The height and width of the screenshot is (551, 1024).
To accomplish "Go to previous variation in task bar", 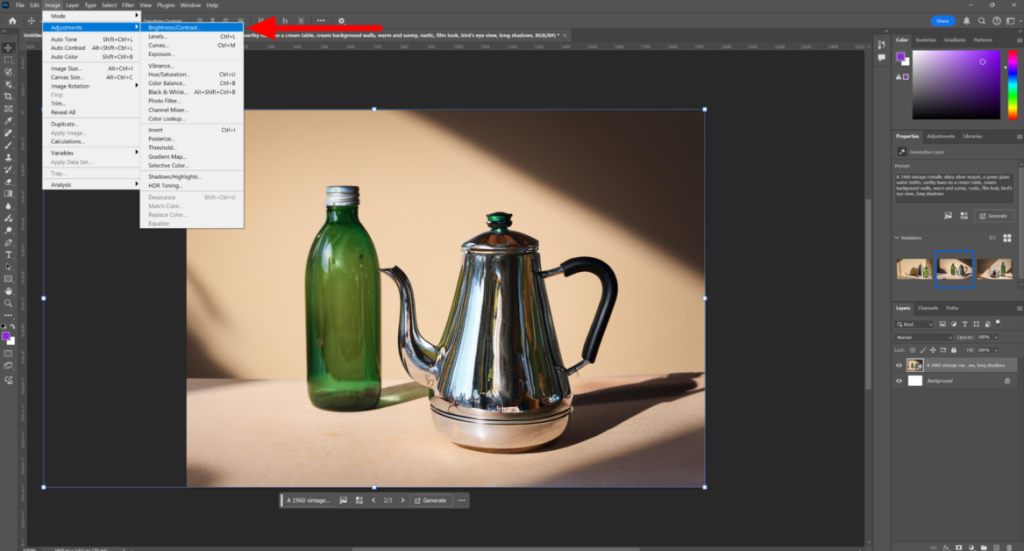I will click(374, 501).
